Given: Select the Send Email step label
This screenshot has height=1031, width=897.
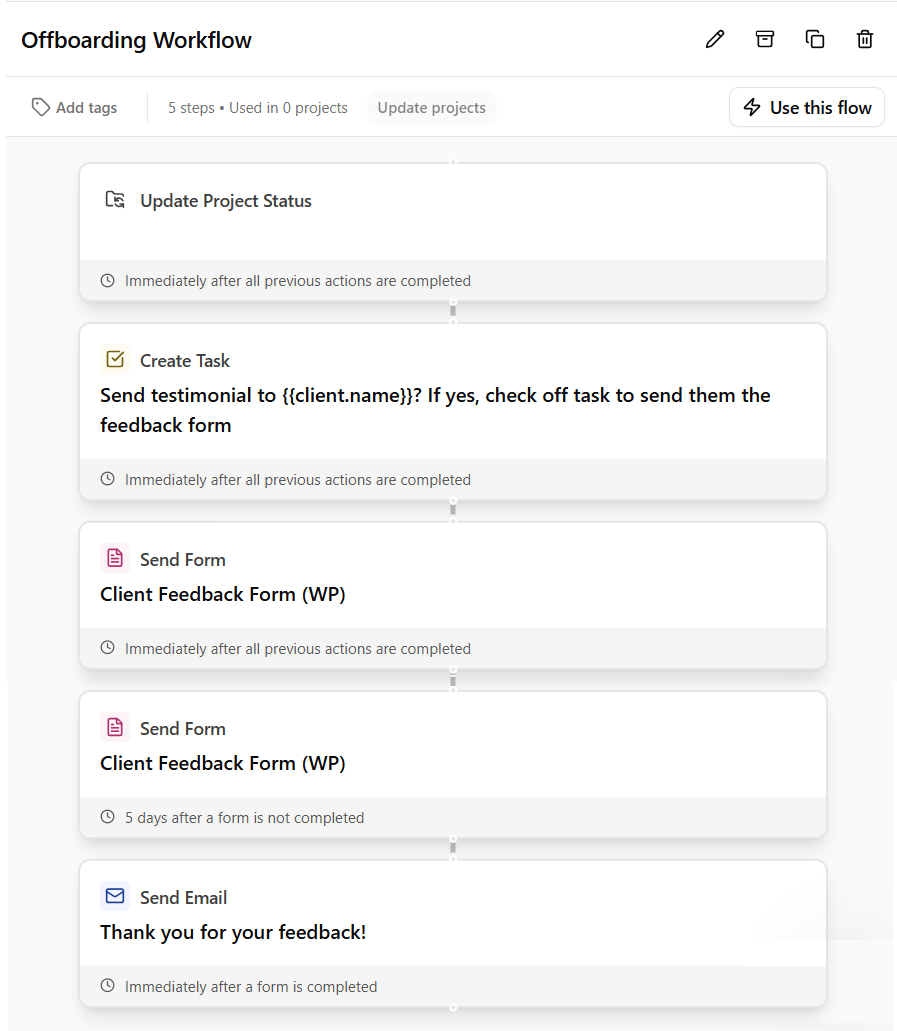Looking at the screenshot, I should point(183,898).
